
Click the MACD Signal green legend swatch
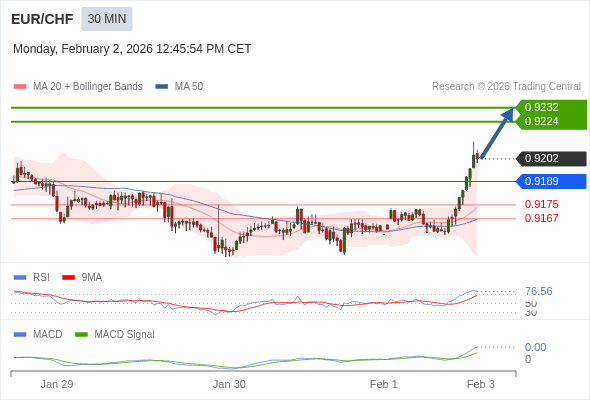(81, 335)
